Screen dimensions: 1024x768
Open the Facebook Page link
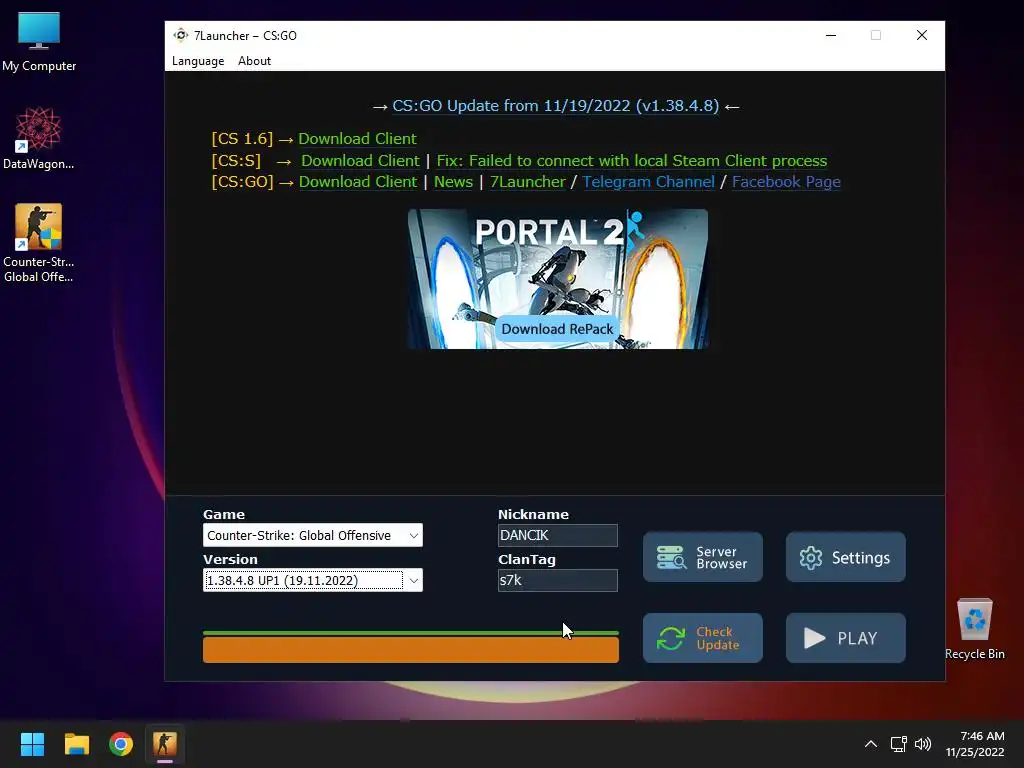tap(786, 182)
